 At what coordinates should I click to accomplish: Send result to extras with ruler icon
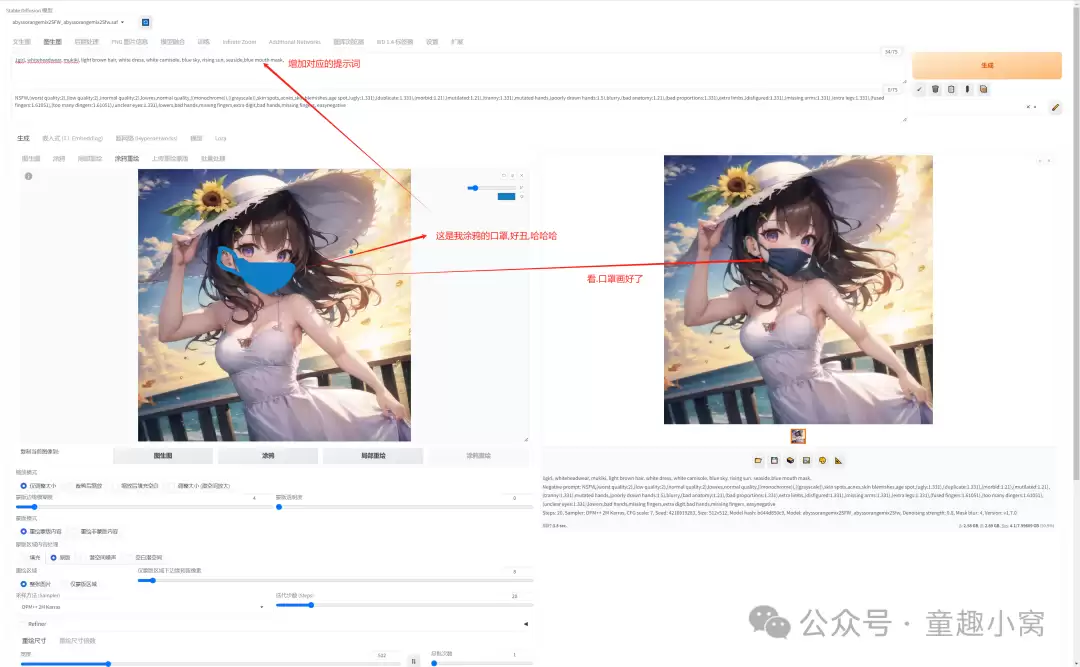click(838, 460)
